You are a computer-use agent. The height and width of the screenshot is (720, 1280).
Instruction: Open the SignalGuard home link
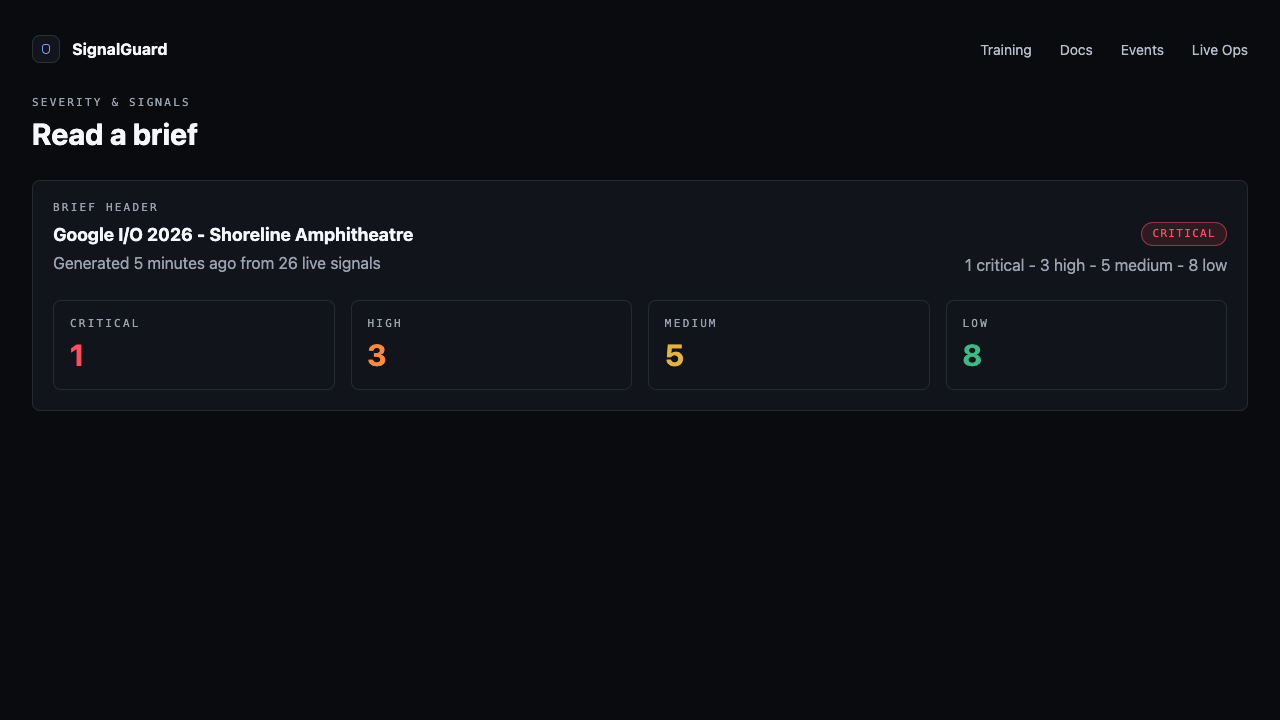100,49
